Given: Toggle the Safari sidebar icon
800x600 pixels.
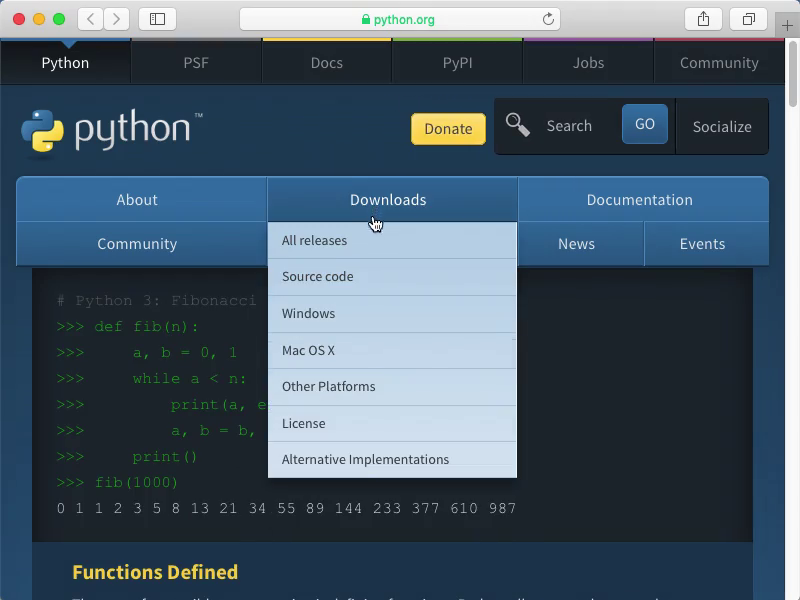Looking at the screenshot, I should (158, 19).
